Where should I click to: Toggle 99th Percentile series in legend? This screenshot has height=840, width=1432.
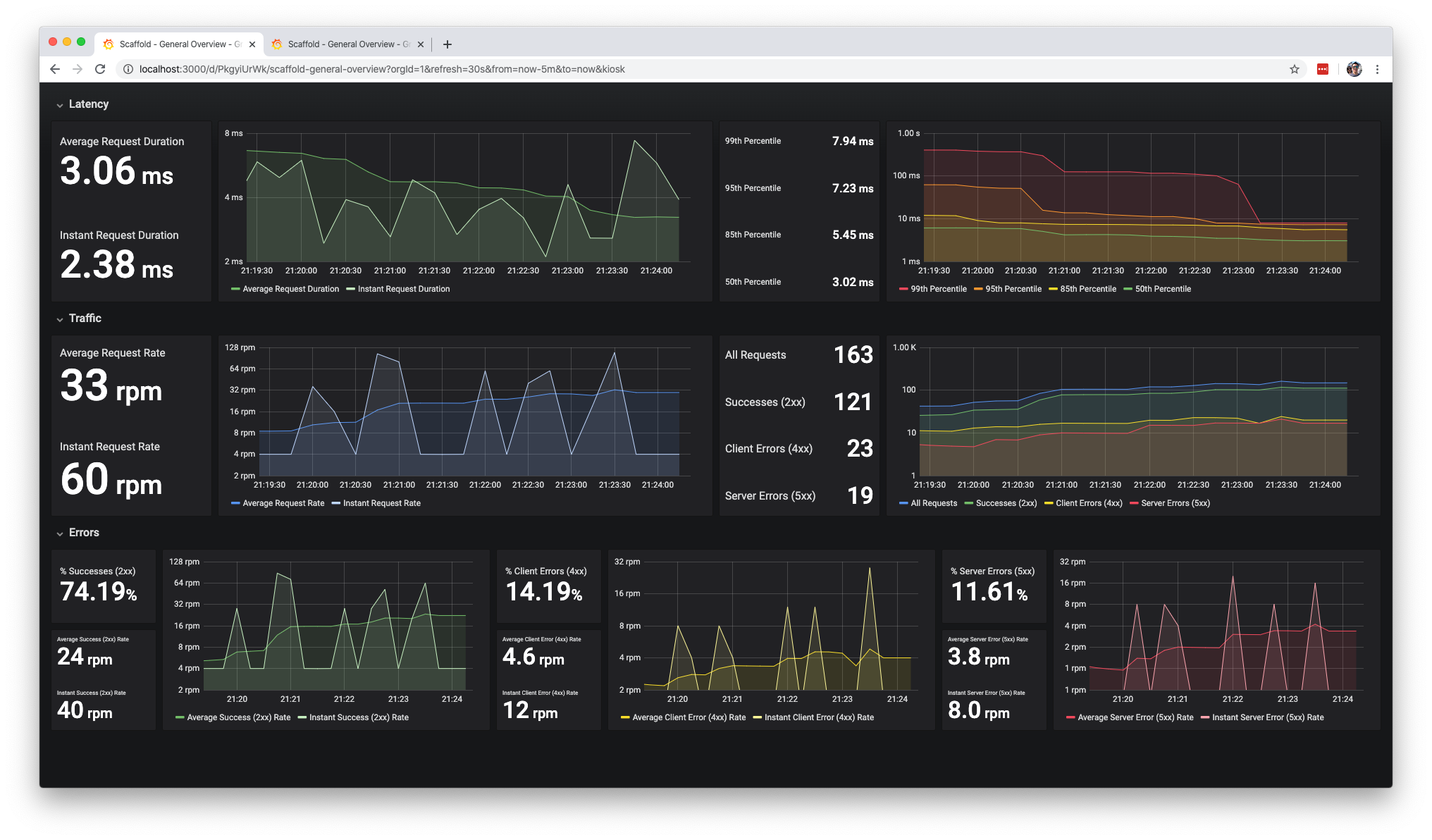coord(938,289)
